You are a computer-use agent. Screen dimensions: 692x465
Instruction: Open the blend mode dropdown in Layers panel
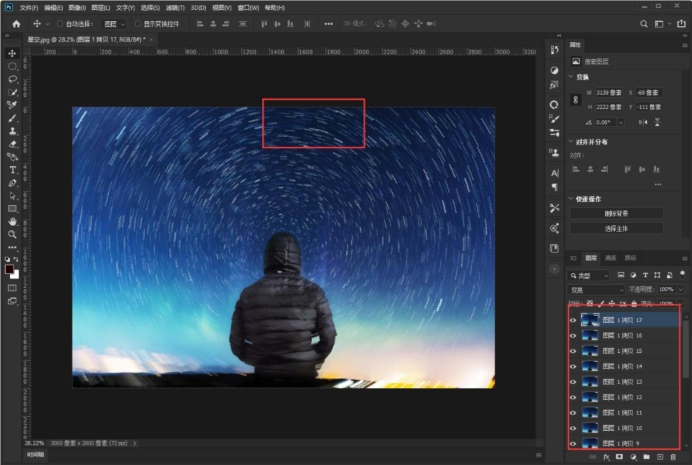596,290
